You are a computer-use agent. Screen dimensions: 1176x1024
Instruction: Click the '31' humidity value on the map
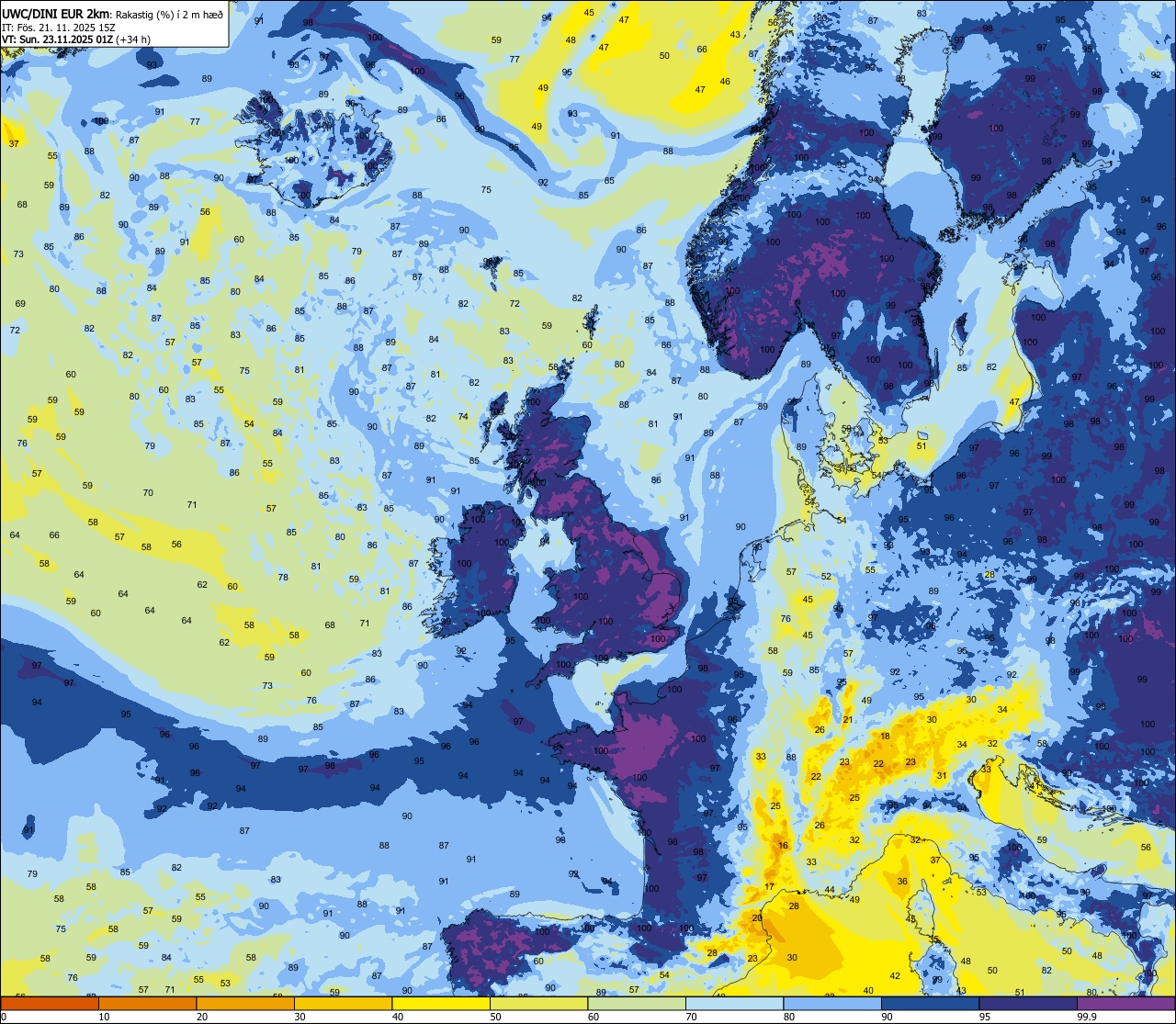coord(942,776)
